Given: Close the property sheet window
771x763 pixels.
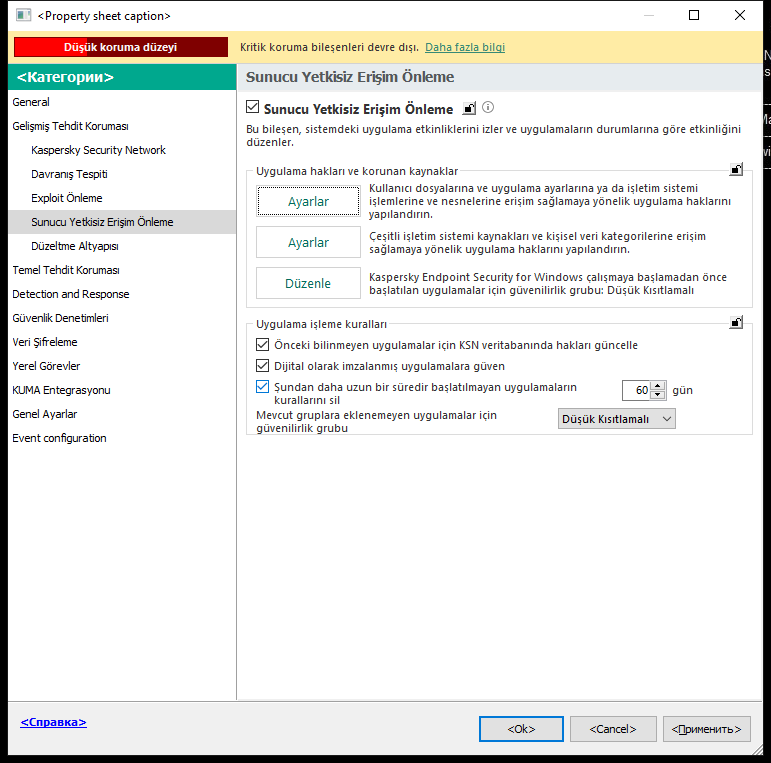Looking at the screenshot, I should 740,15.
